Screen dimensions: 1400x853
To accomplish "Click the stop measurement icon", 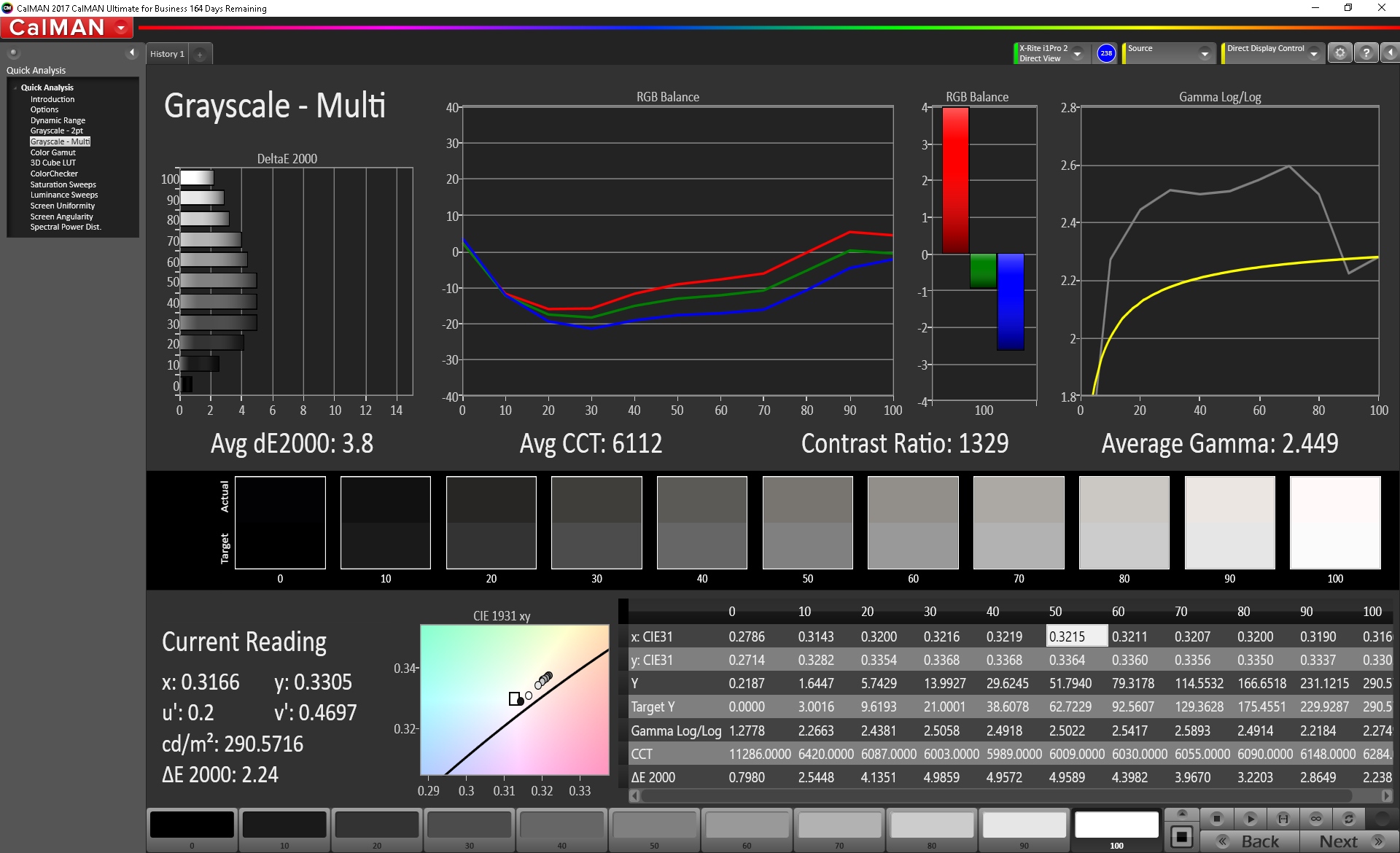I will coord(1216,819).
